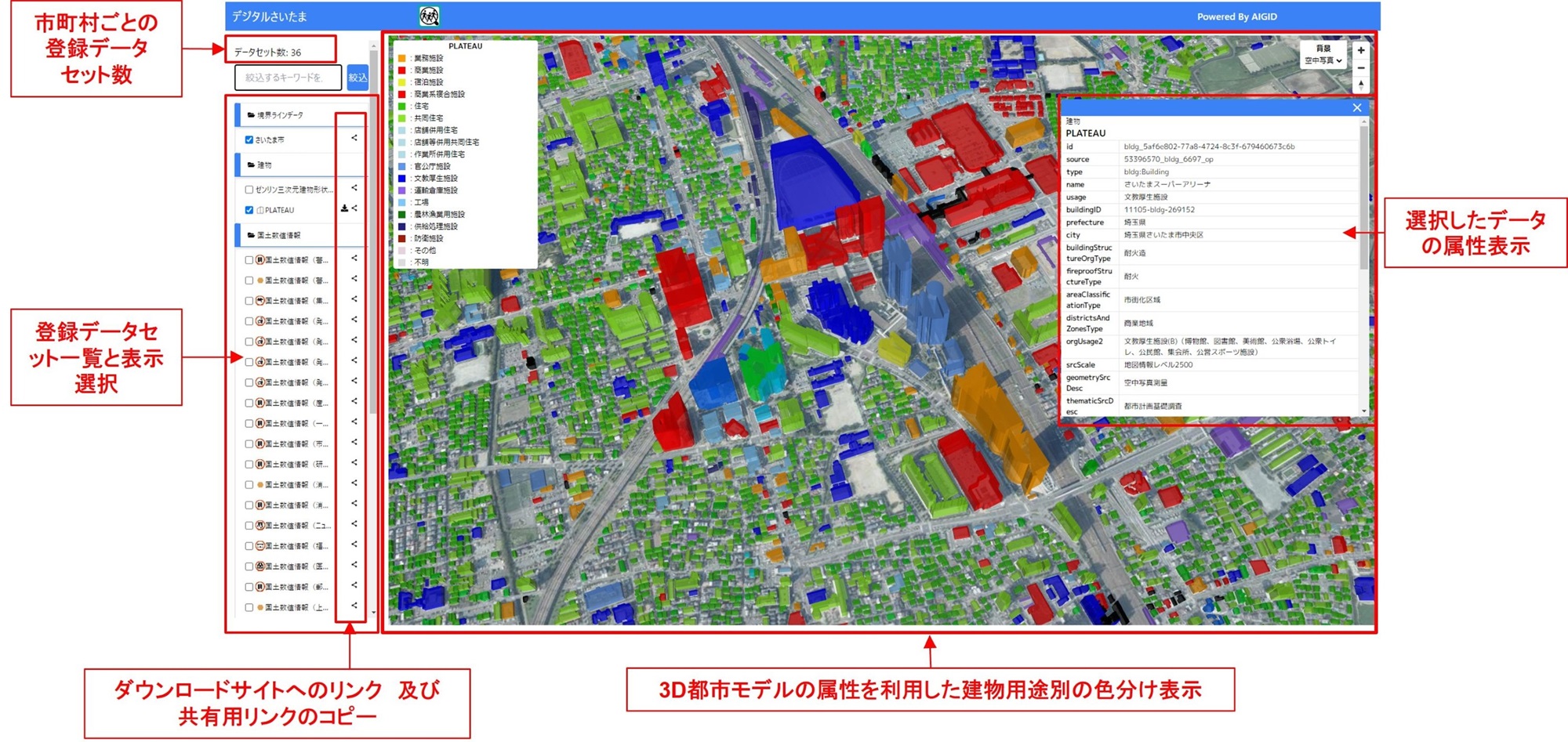Check the 国土数値情報（郵... layer
Viewport: 1568px width, 742px height.
pos(249,586)
